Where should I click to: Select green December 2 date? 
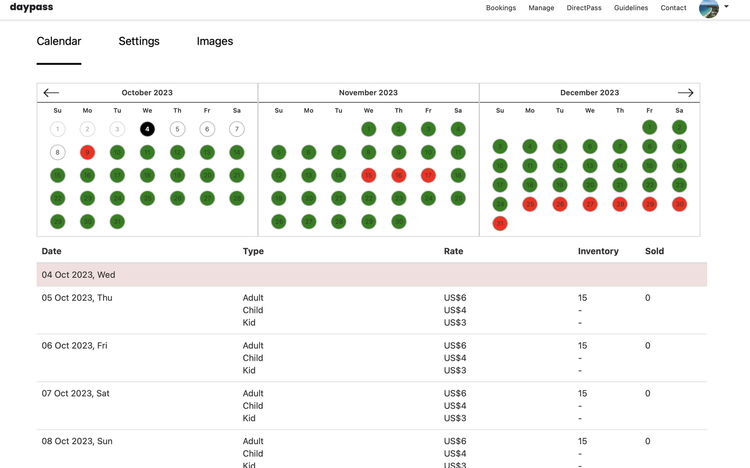coord(679,127)
